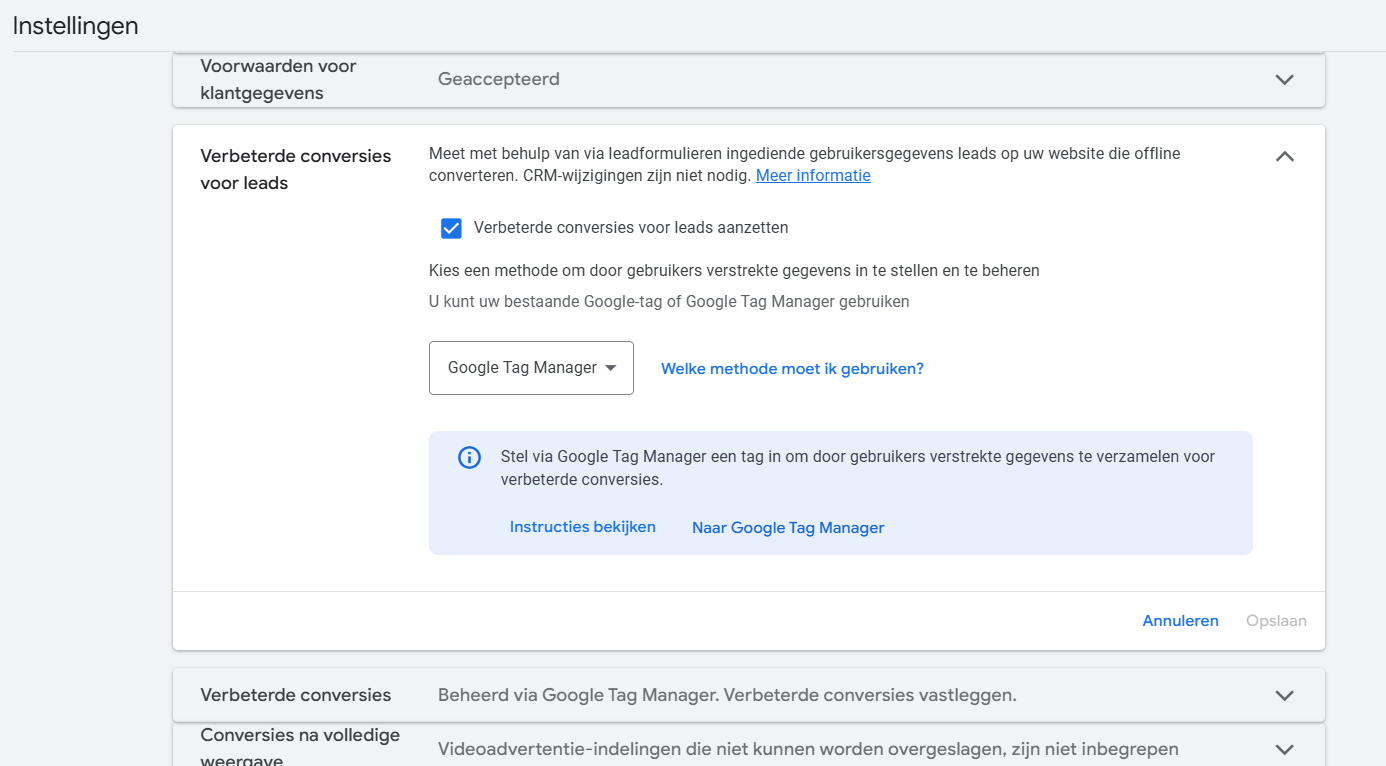Go to 'Naar Google Tag Manager' link
This screenshot has width=1386, height=766.
coord(788,528)
